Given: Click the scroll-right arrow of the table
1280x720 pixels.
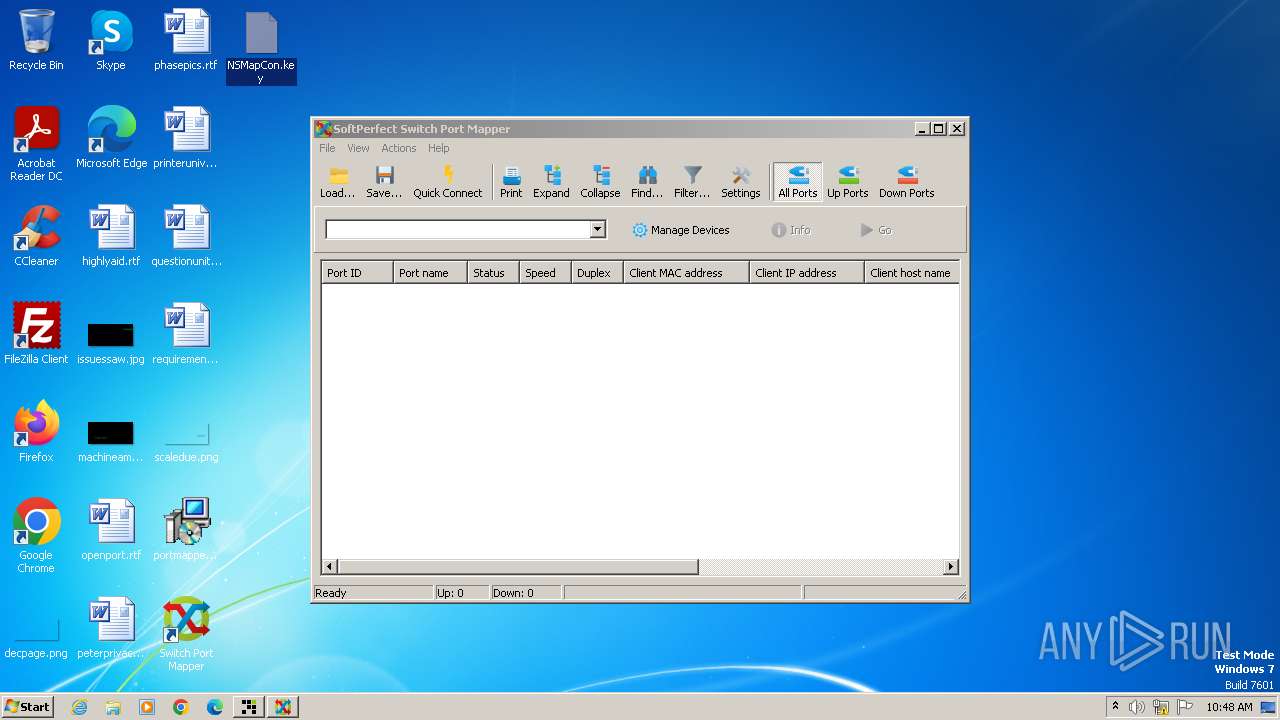Looking at the screenshot, I should 951,567.
